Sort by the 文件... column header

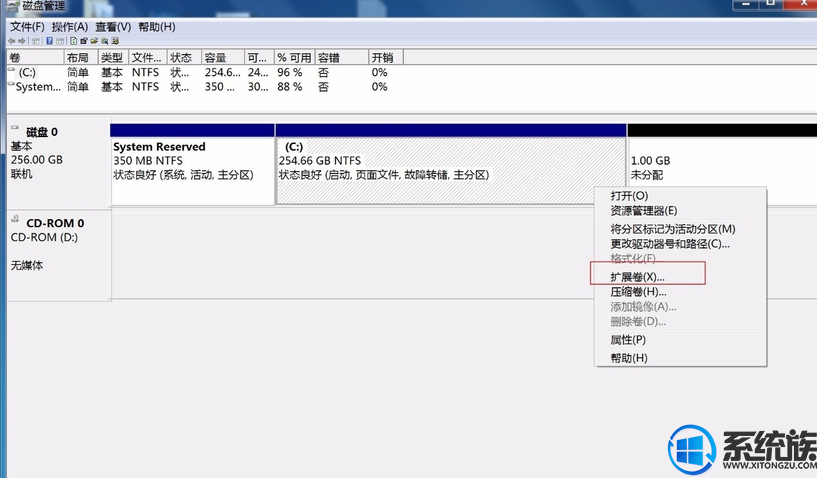(147, 57)
